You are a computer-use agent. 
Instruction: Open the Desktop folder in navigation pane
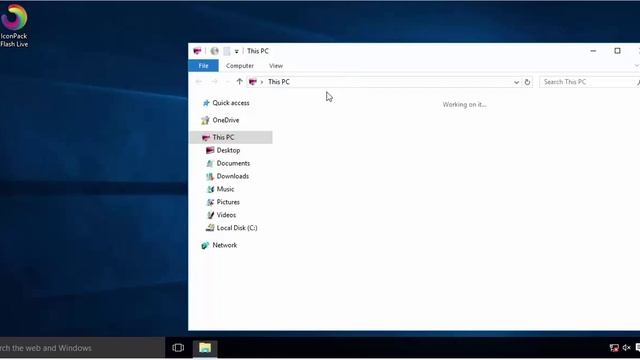(x=228, y=150)
